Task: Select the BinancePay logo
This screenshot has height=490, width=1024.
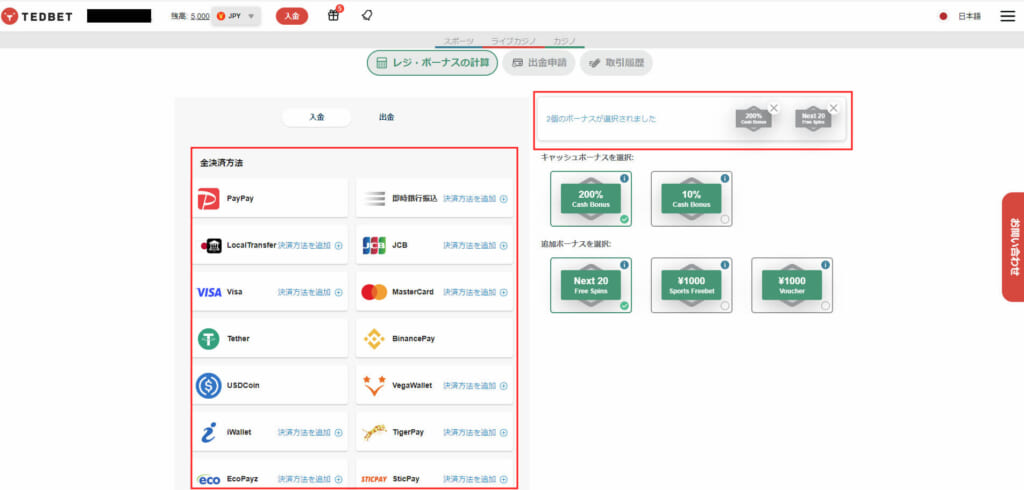Action: point(374,339)
